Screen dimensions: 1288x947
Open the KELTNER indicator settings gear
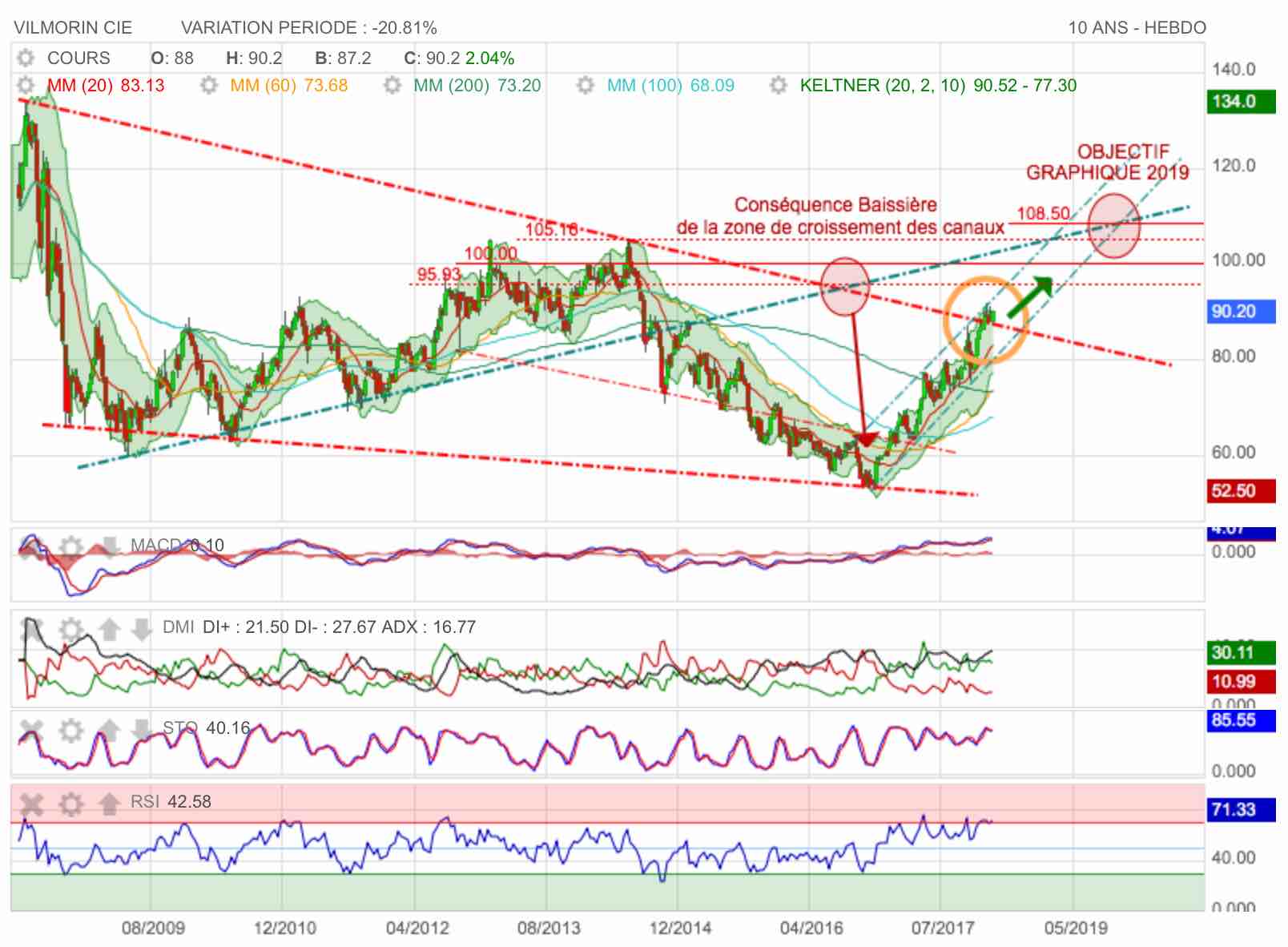click(779, 85)
